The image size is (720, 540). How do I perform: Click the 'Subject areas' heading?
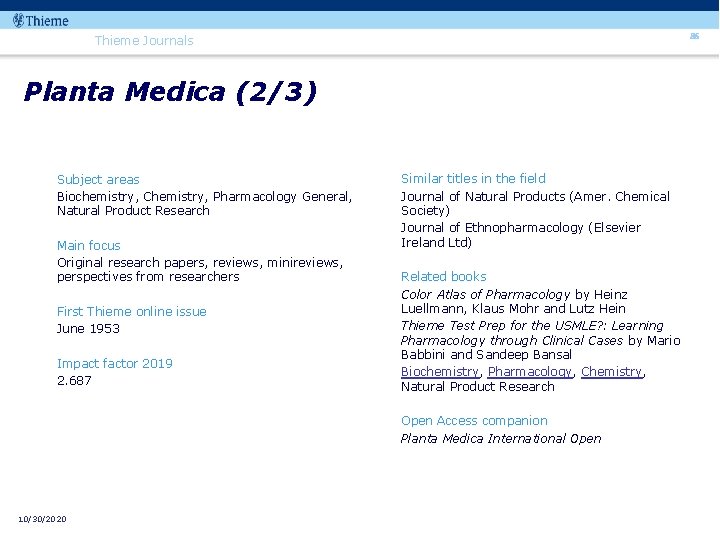click(98, 180)
